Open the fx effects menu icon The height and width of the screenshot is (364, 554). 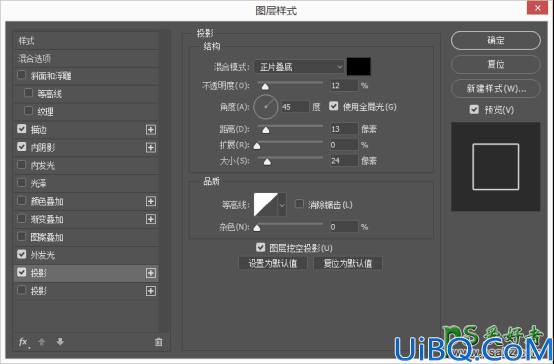coord(23,342)
